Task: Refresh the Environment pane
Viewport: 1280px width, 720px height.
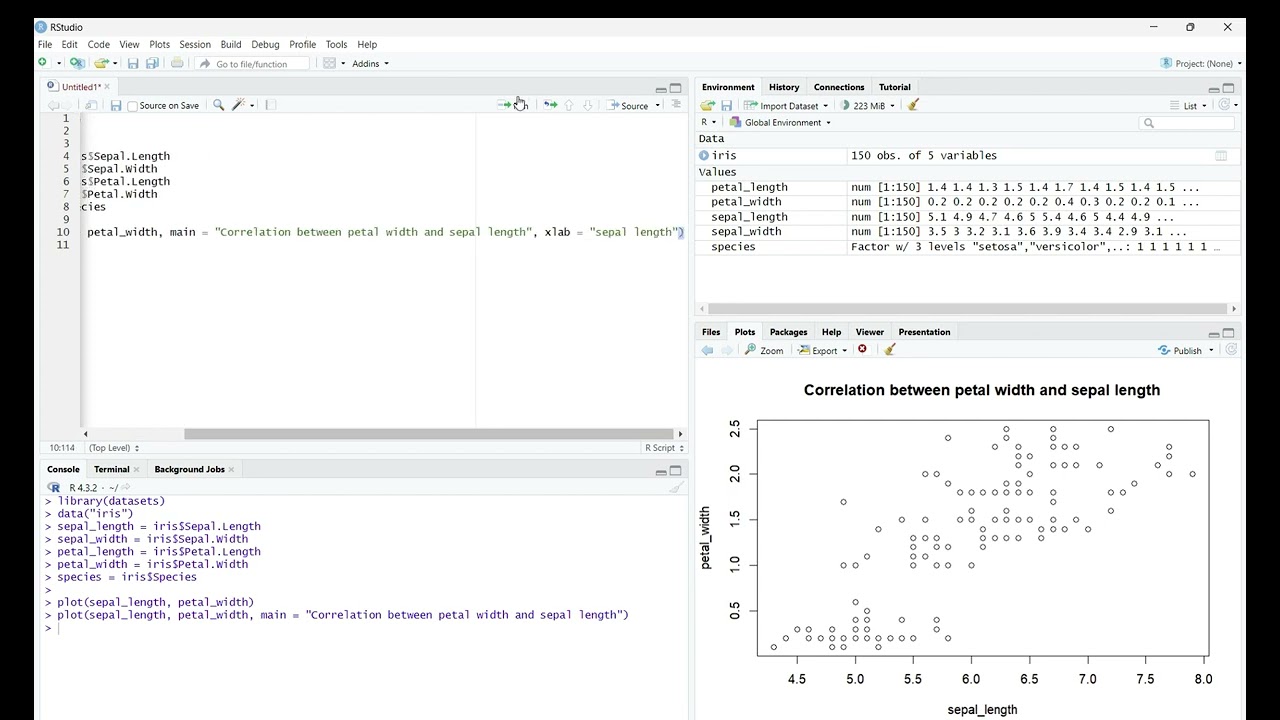Action: (x=1224, y=105)
